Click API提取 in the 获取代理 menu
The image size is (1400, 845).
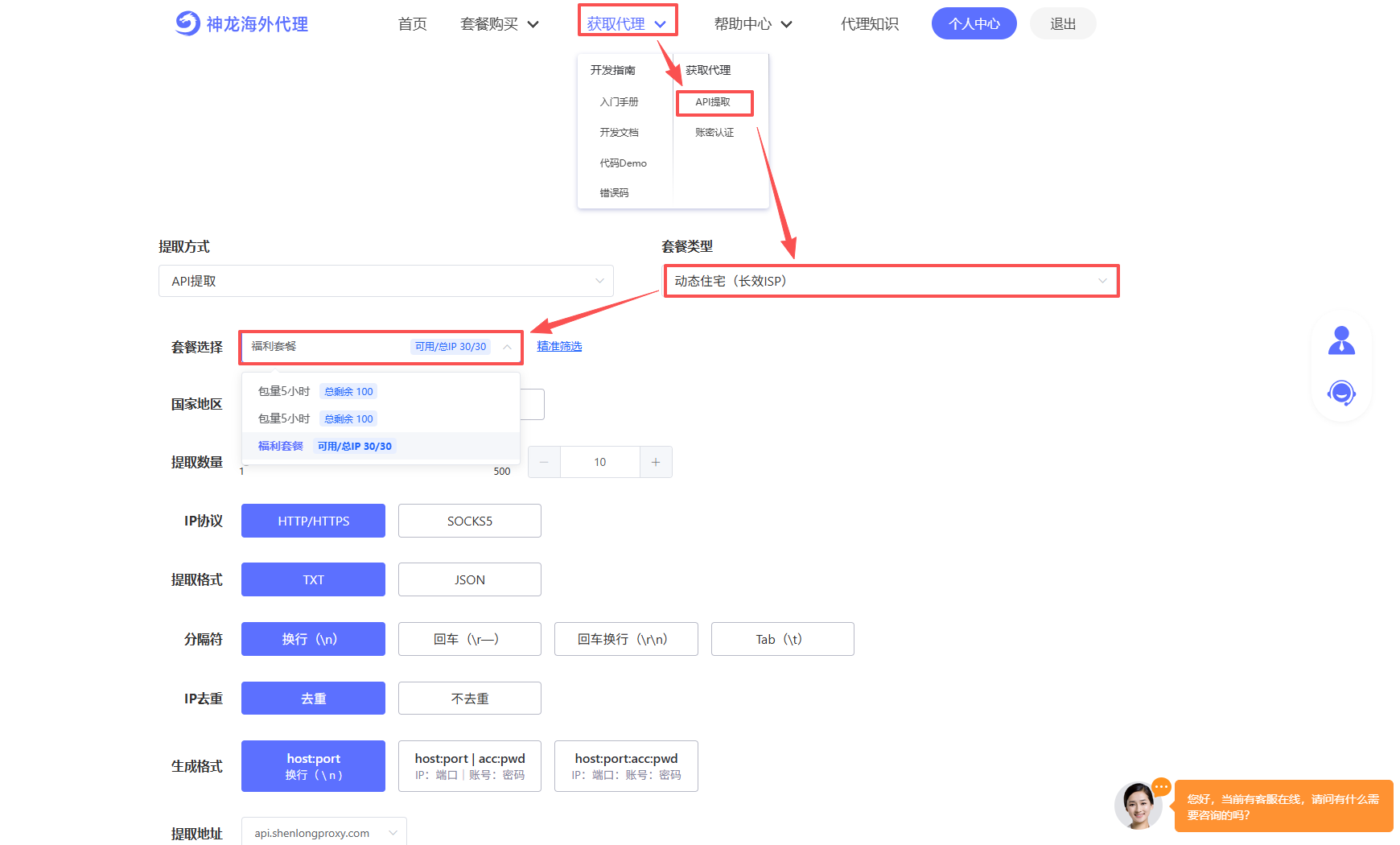point(714,102)
